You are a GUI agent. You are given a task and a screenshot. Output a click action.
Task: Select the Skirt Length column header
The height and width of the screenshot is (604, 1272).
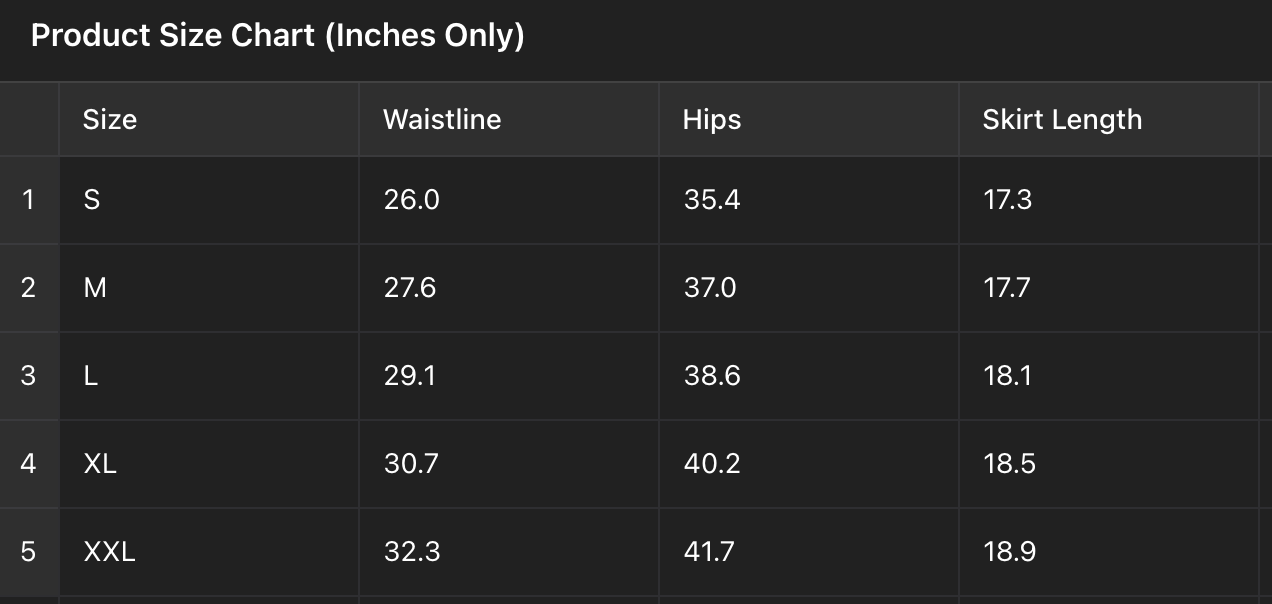click(x=1062, y=120)
